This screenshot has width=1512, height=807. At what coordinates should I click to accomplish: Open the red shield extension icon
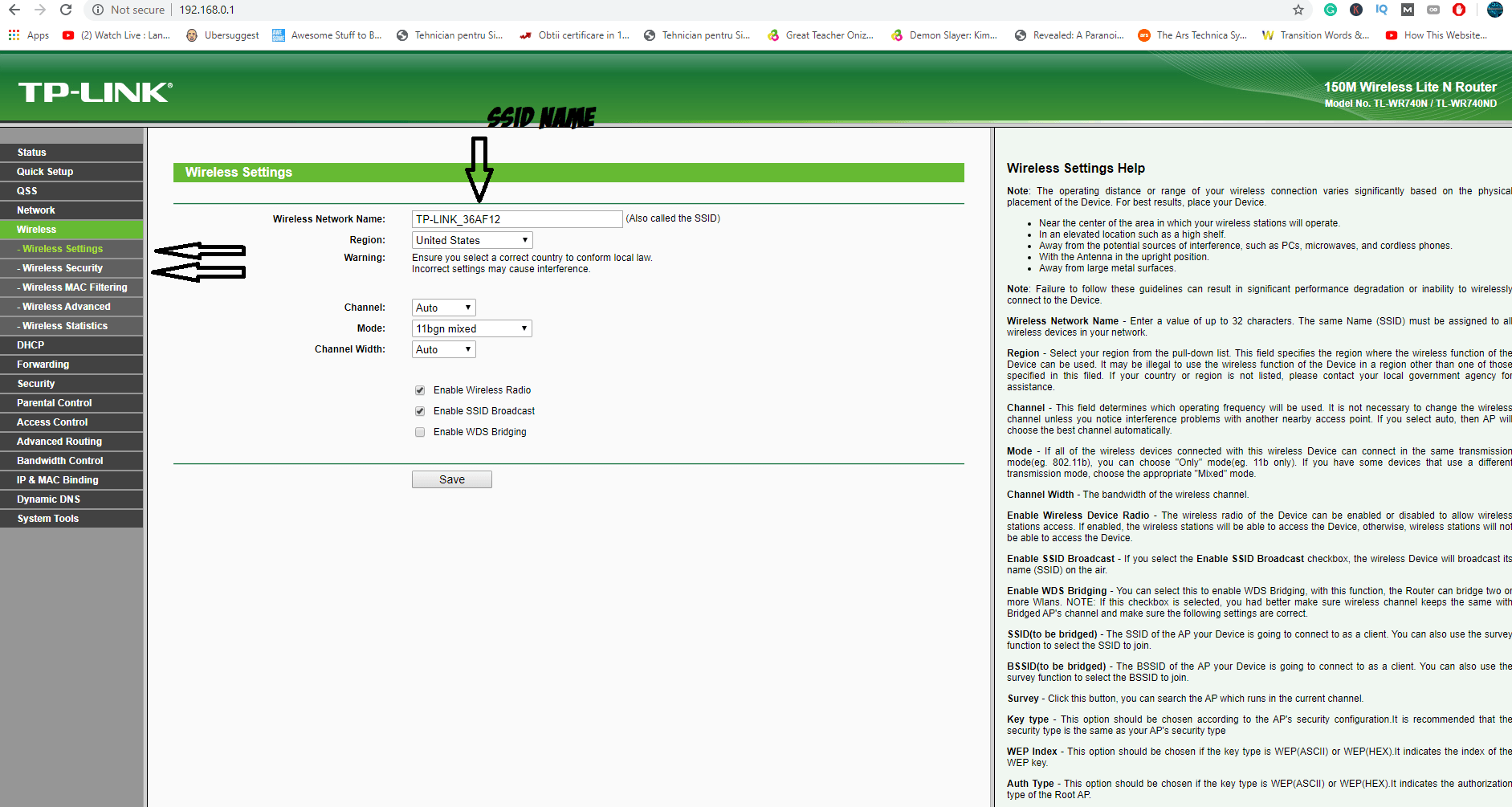(1459, 10)
